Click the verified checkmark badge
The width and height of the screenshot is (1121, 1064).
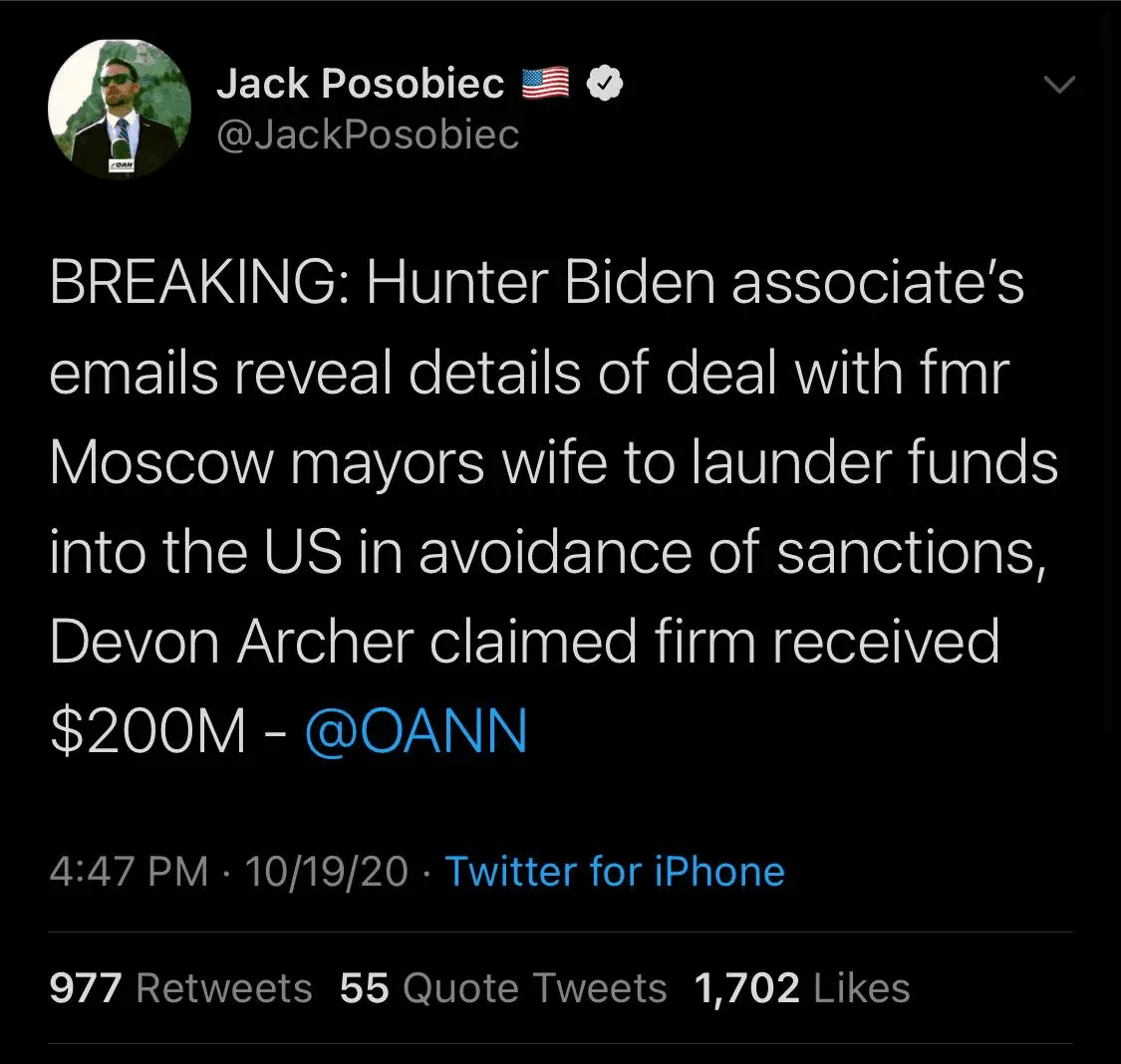604,85
